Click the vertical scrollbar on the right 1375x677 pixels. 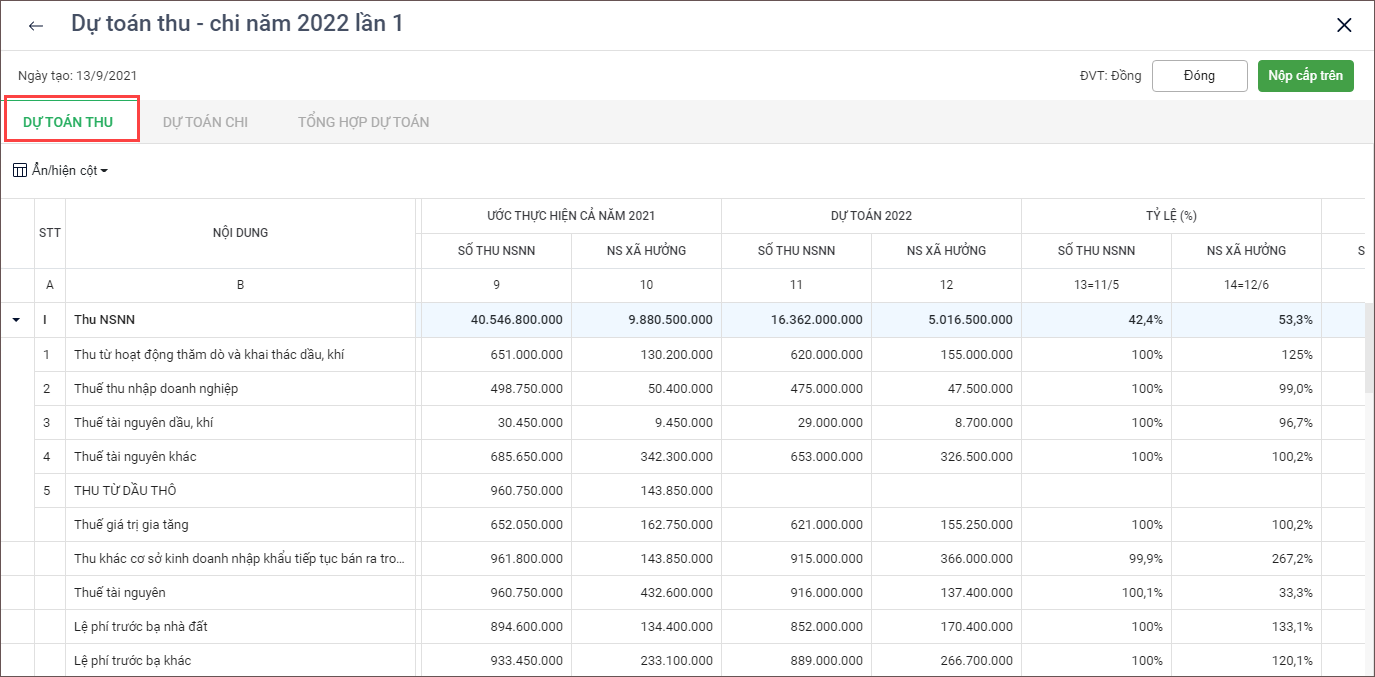(1368, 350)
